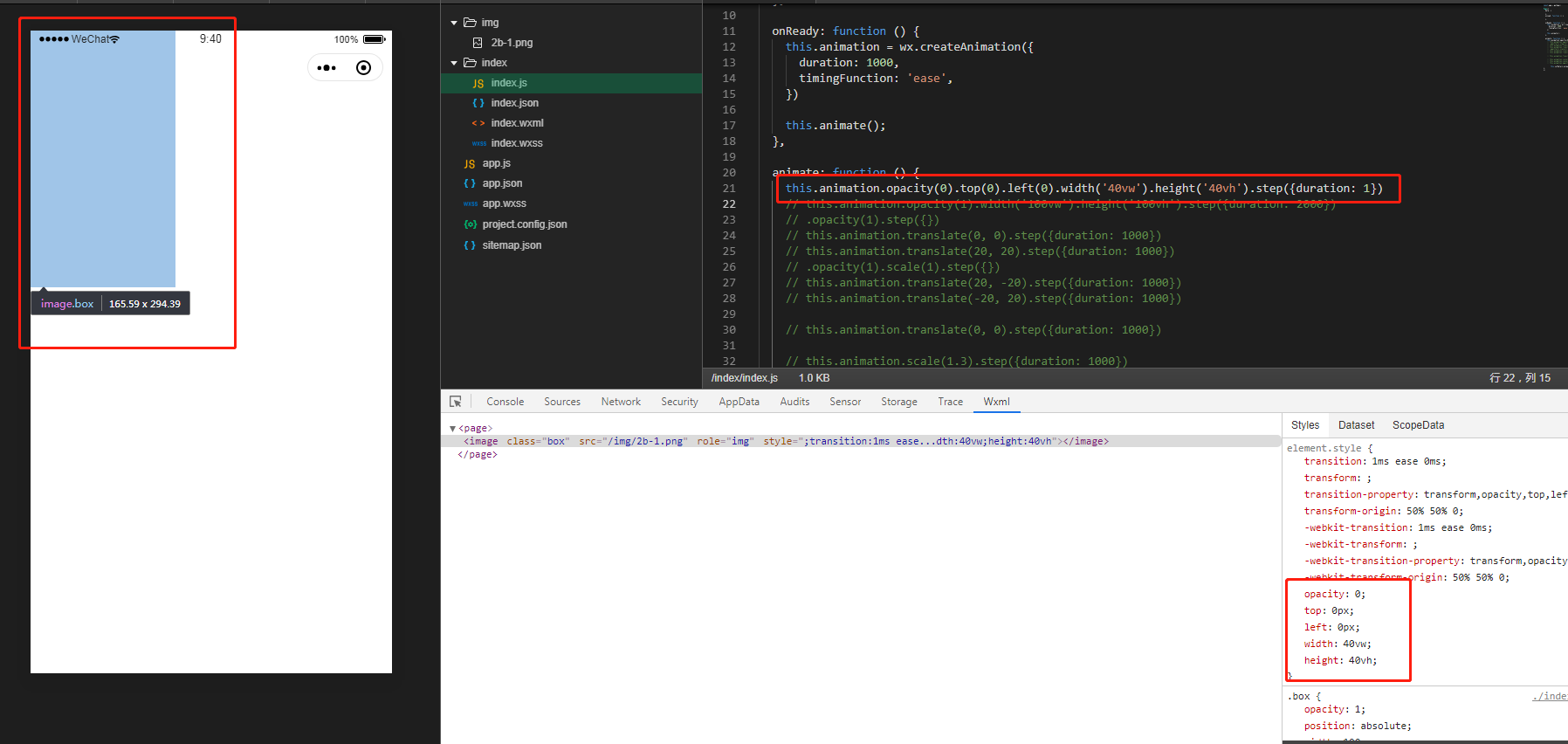Tap the simulator capsule close circle button
1568x744 pixels.
pyautogui.click(x=364, y=68)
